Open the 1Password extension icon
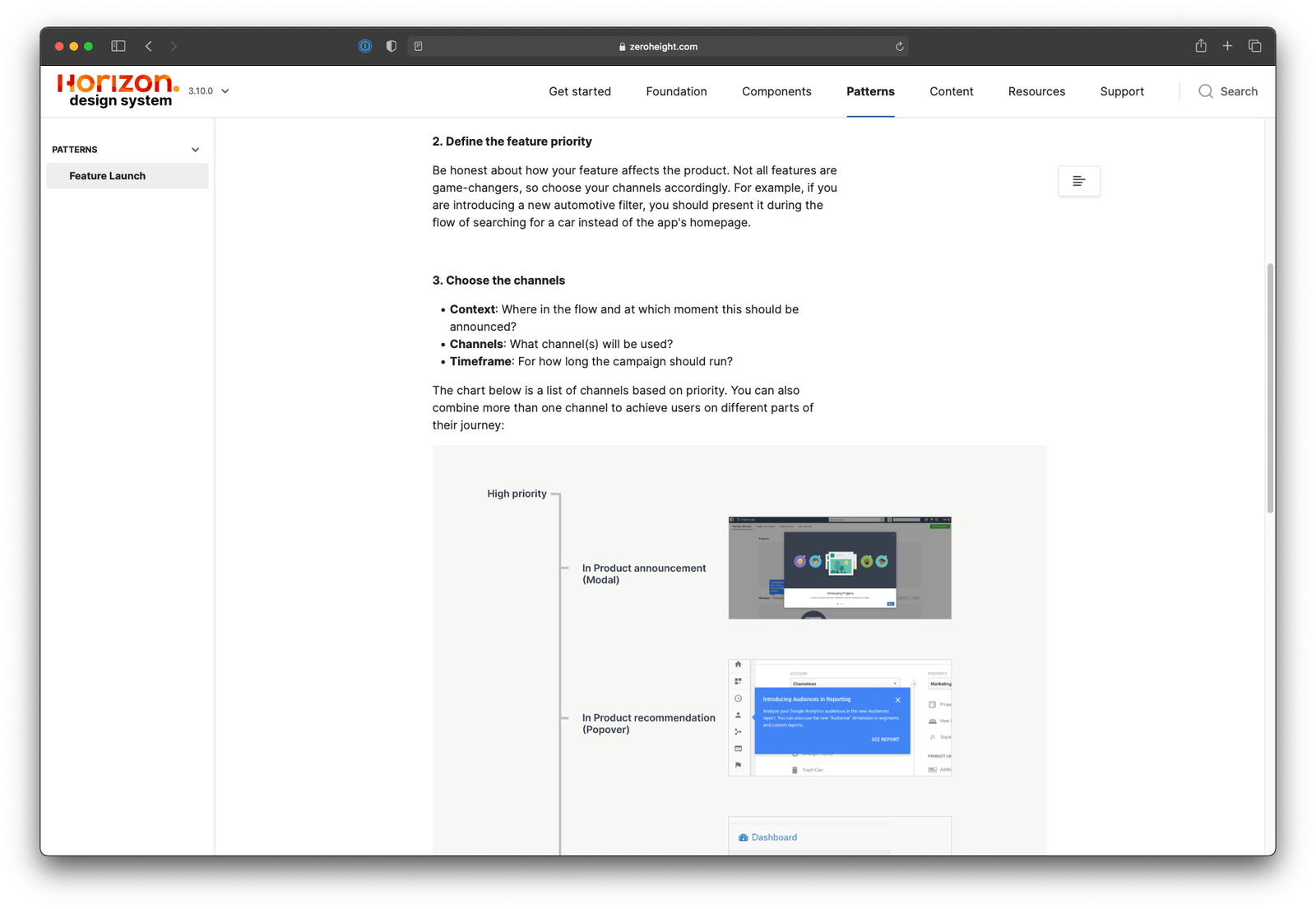The width and height of the screenshot is (1316, 909). pyautogui.click(x=365, y=46)
